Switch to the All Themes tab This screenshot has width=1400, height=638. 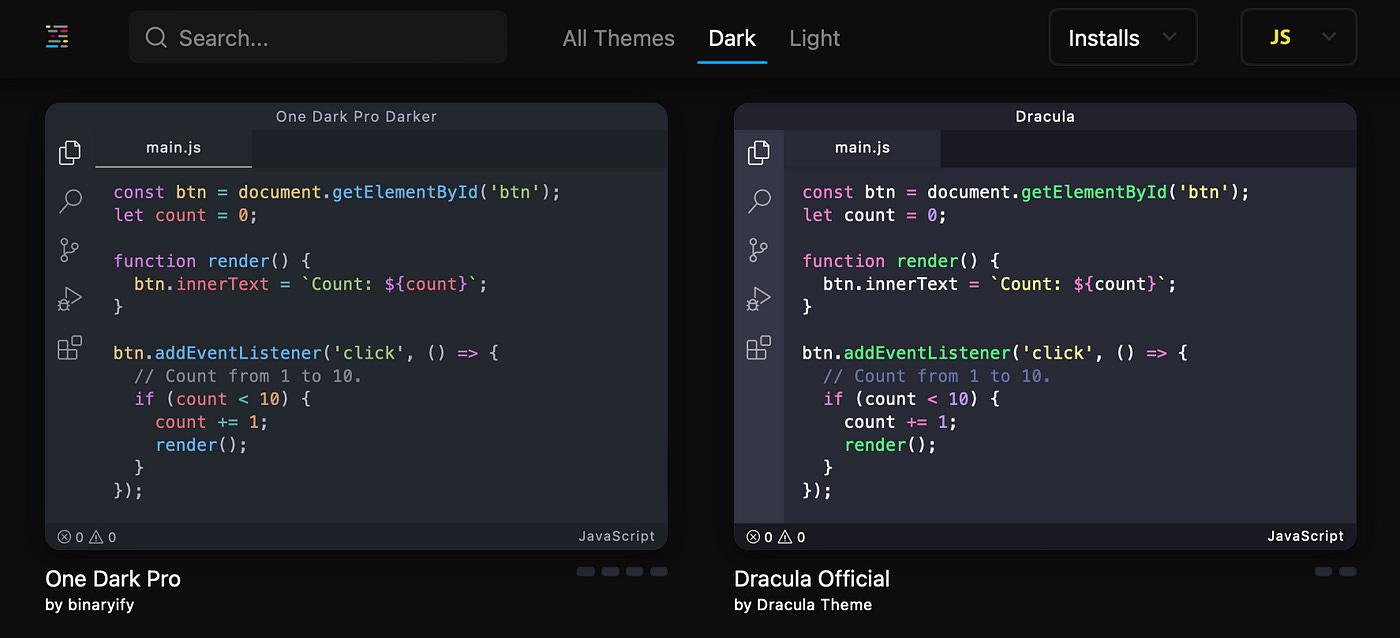[x=618, y=38]
